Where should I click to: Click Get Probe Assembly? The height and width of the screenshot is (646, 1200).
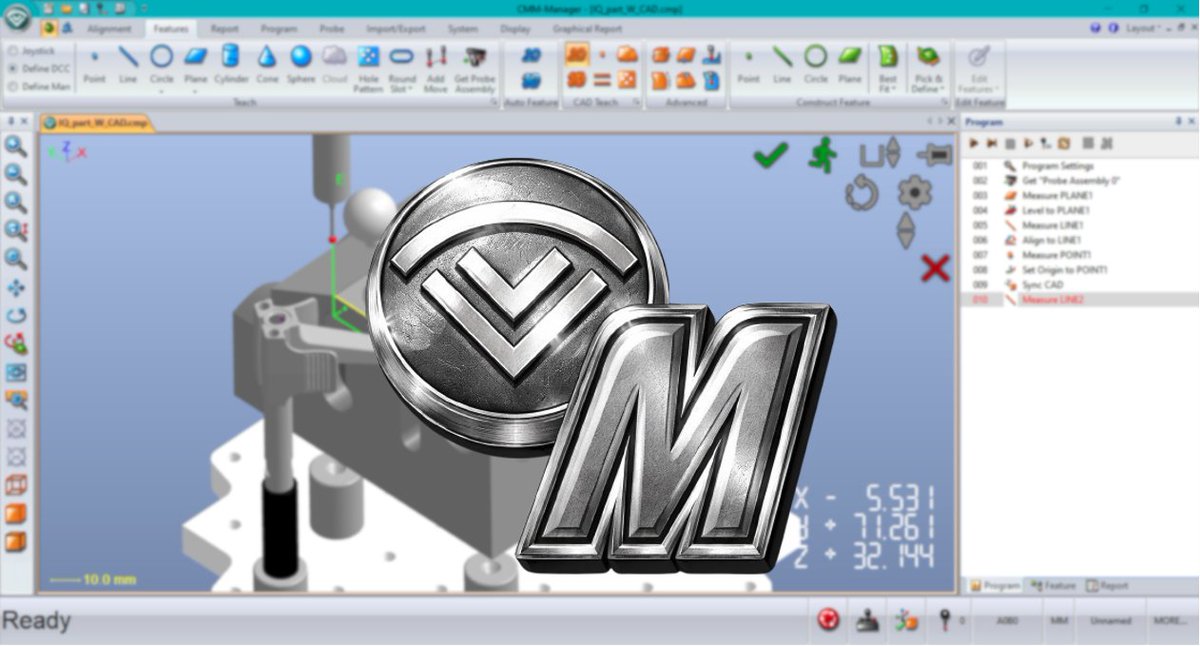(475, 68)
